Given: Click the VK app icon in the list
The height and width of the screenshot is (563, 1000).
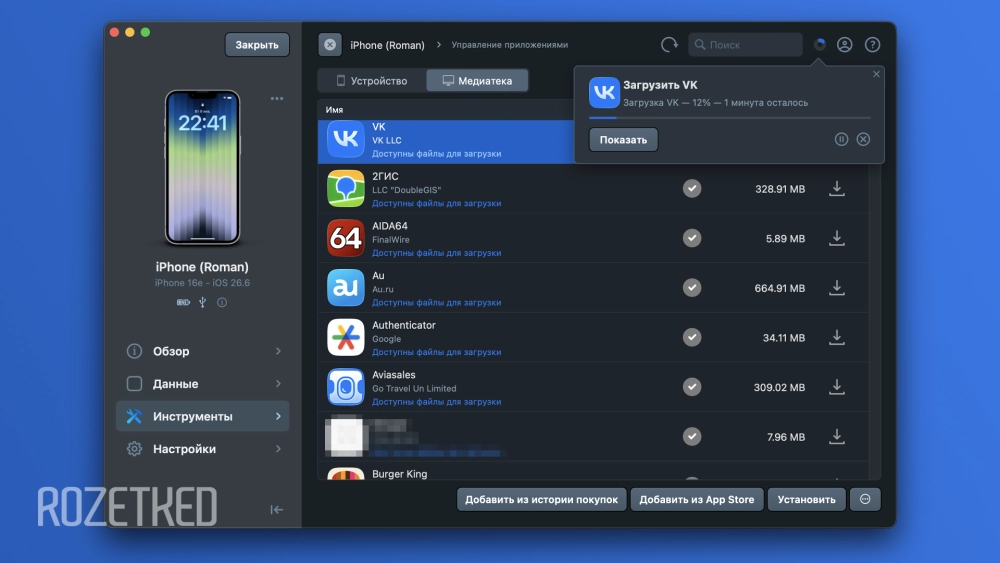Looking at the screenshot, I should point(346,139).
